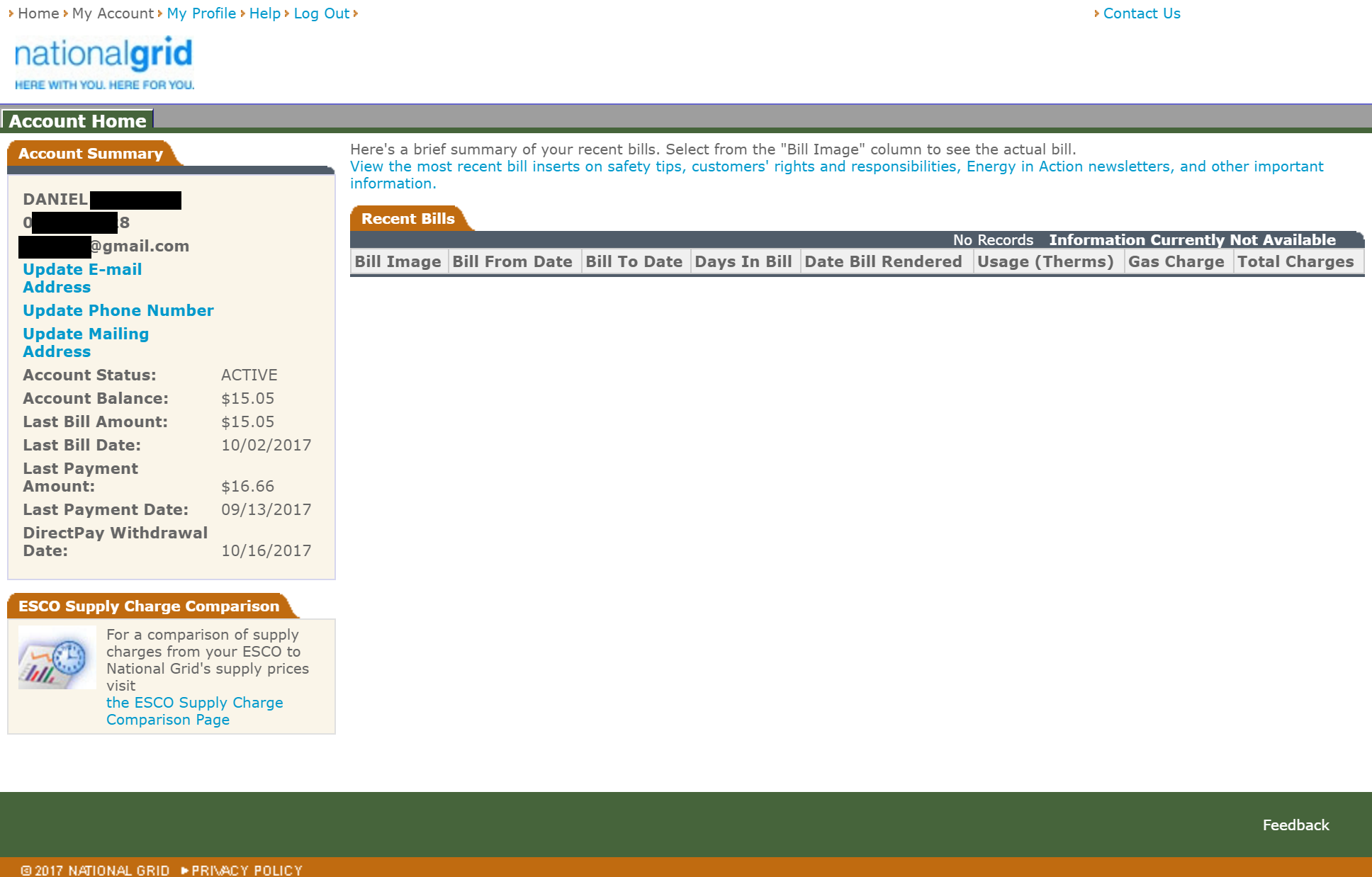Click Update Phone Number link
This screenshot has width=1372, height=877.
pyautogui.click(x=118, y=310)
